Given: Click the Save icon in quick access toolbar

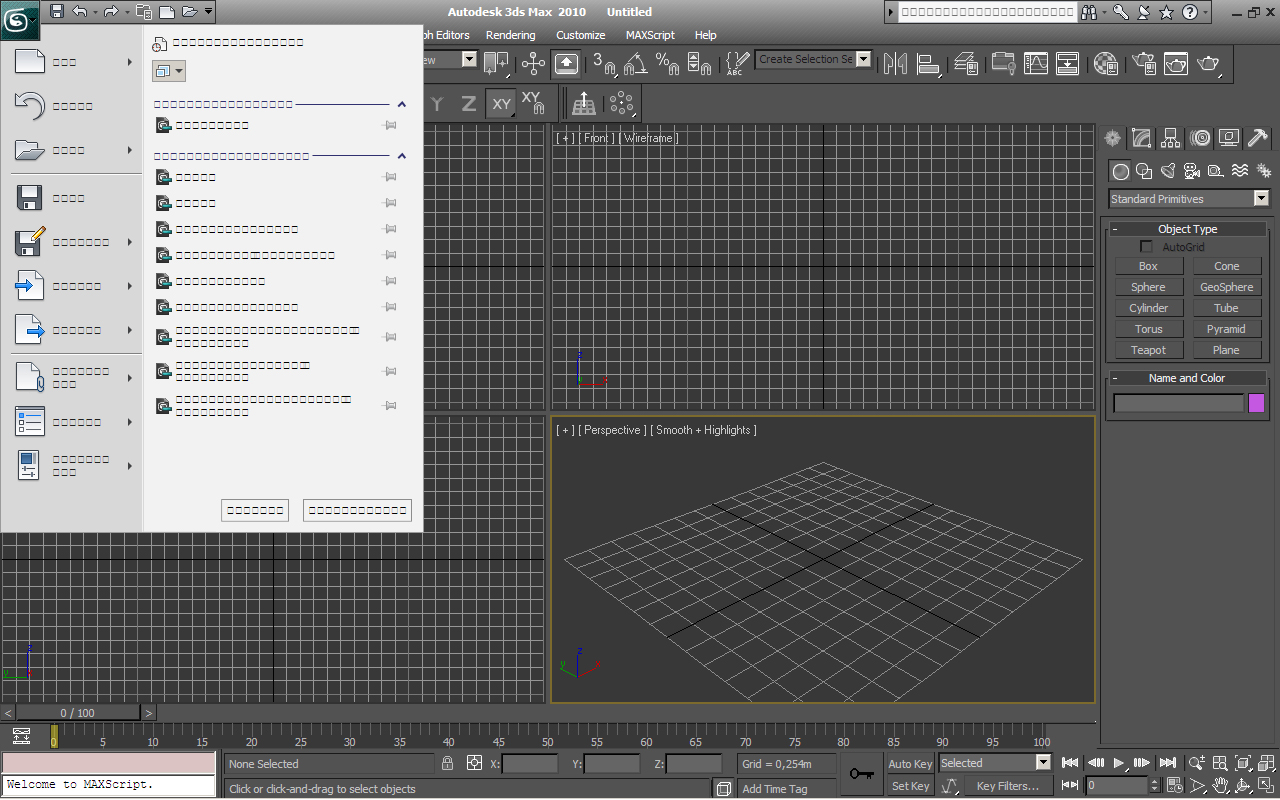Looking at the screenshot, I should tap(57, 12).
